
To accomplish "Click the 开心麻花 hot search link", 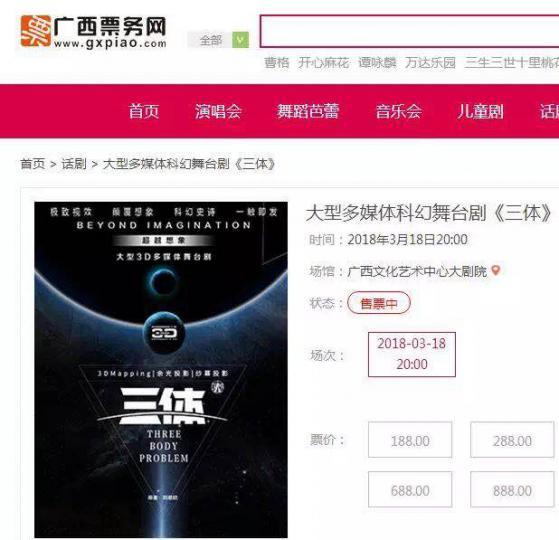I will pyautogui.click(x=323, y=63).
